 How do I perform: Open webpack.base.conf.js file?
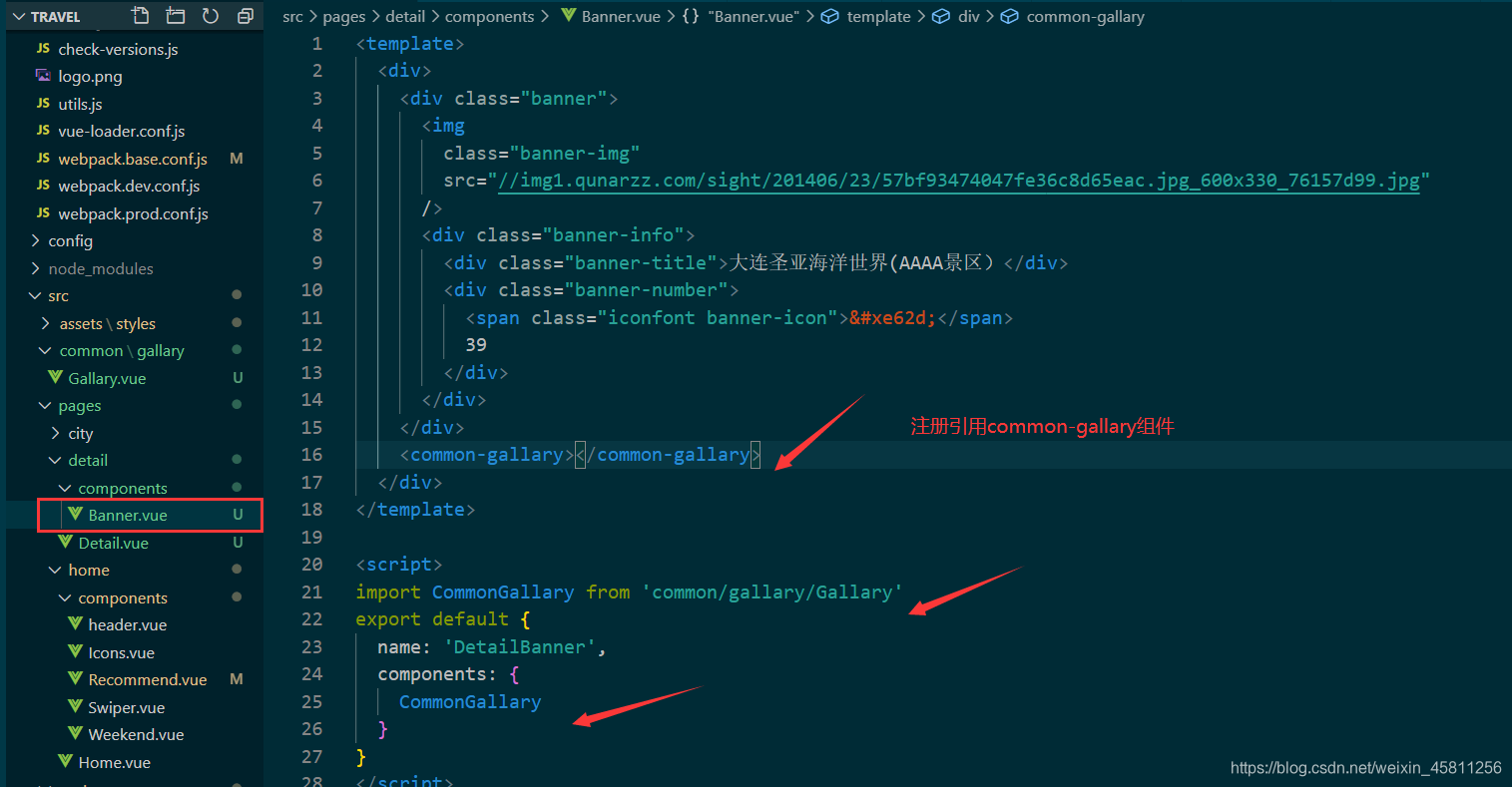point(133,159)
